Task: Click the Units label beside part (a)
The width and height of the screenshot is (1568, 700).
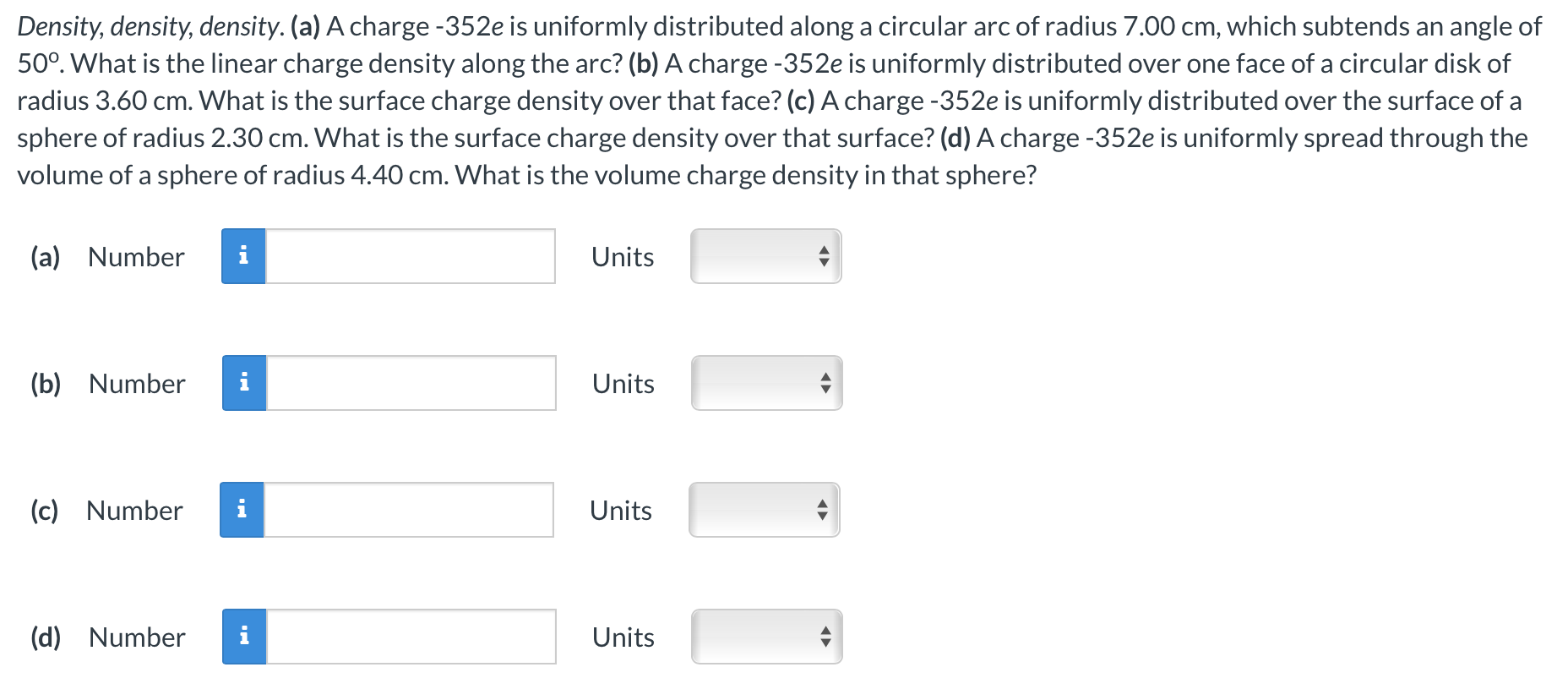Action: pos(622,257)
